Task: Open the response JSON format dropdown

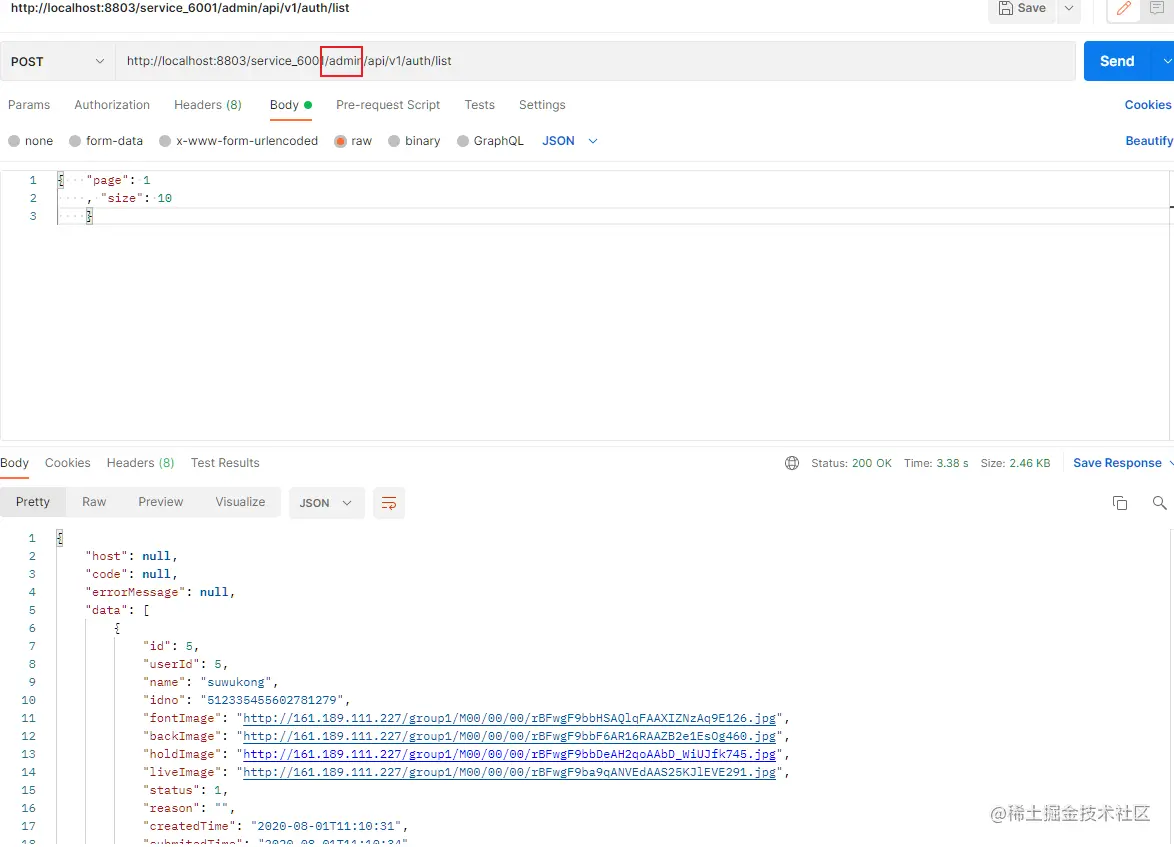Action: coord(326,503)
